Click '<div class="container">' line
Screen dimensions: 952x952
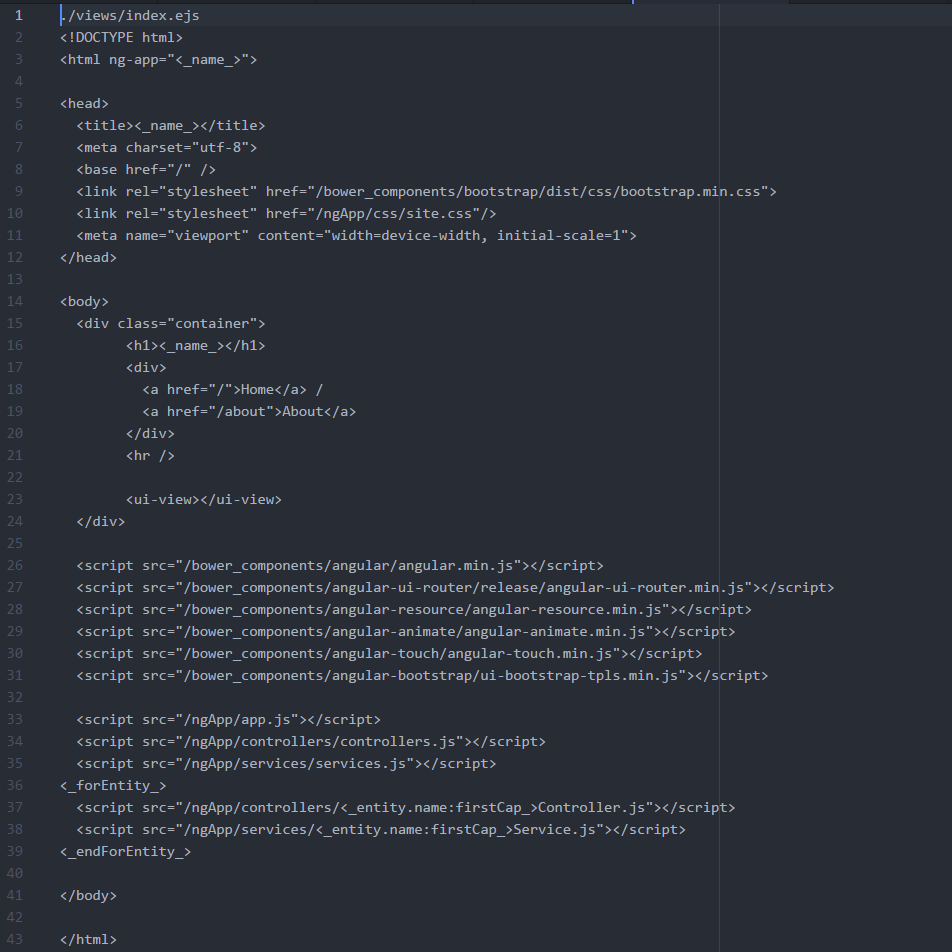point(171,324)
